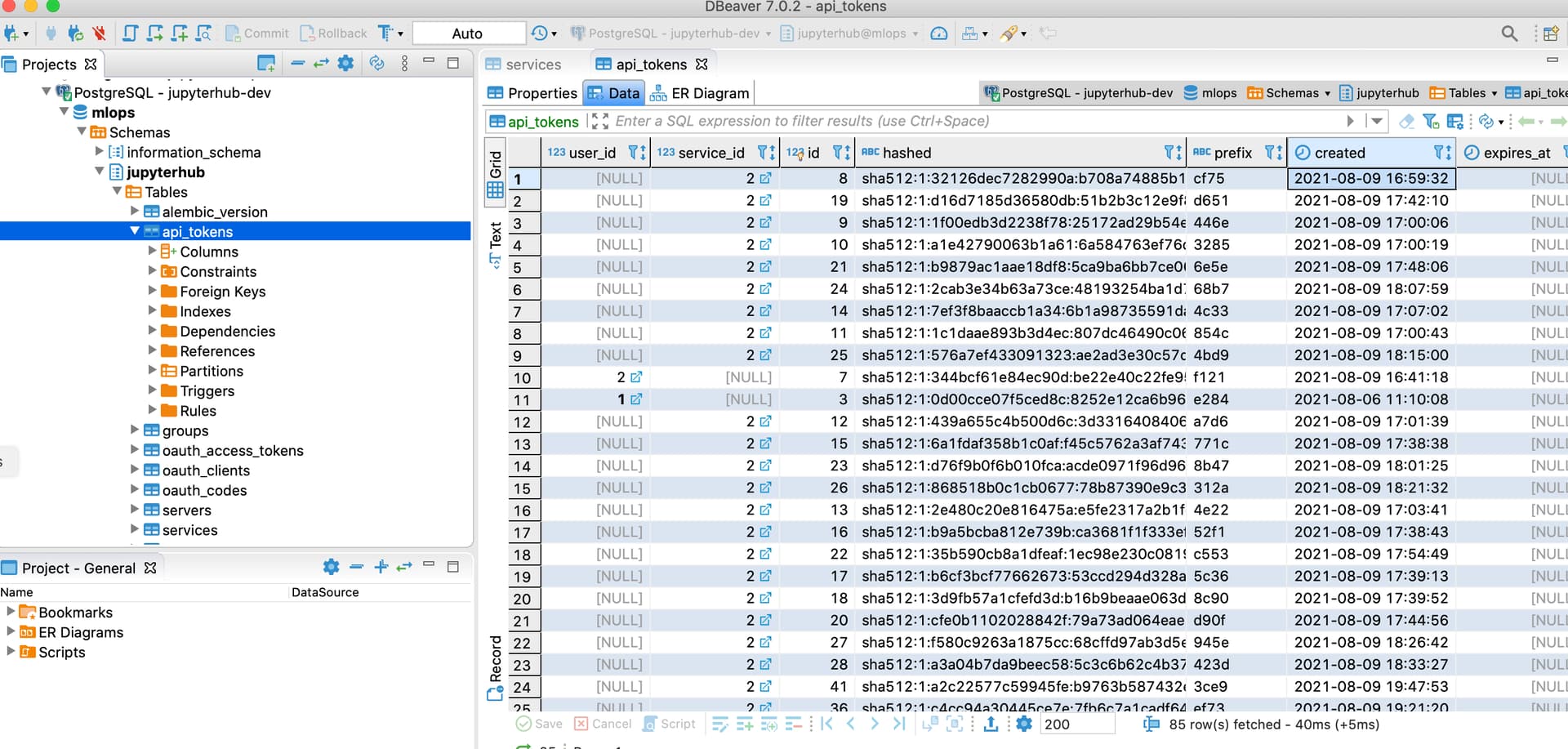Screen dimensions: 1568x749
Task: Click the transaction log clock icon
Action: (x=539, y=33)
